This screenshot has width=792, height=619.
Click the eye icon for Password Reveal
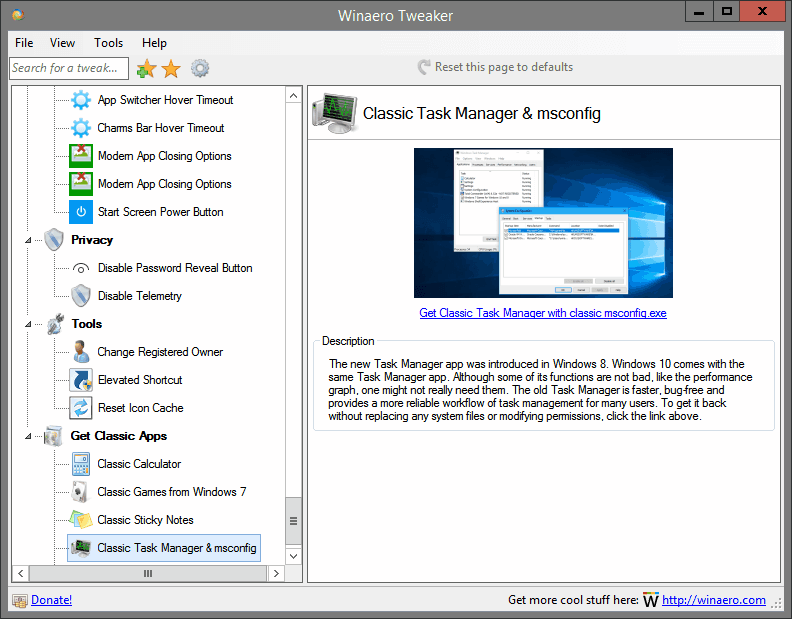81,268
